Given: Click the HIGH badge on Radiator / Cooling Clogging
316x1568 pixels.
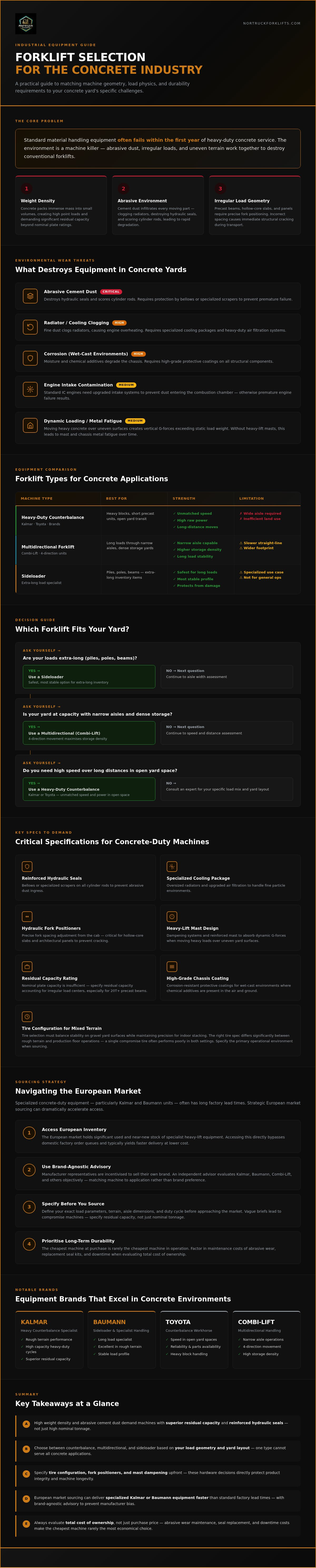Looking at the screenshot, I should pyautogui.click(x=119, y=323).
